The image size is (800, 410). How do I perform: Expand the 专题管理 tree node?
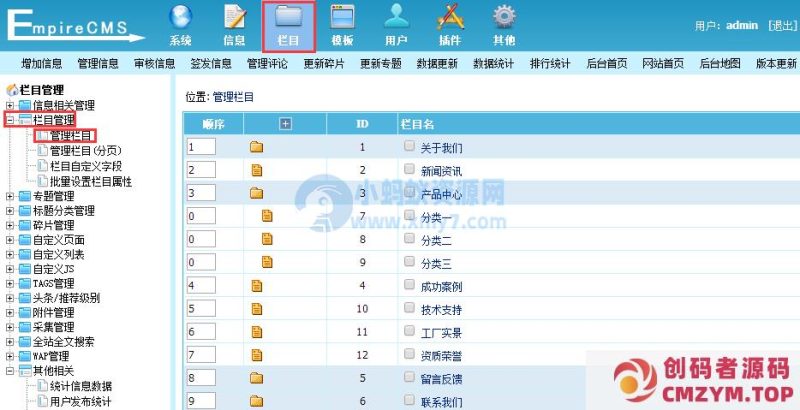point(10,196)
